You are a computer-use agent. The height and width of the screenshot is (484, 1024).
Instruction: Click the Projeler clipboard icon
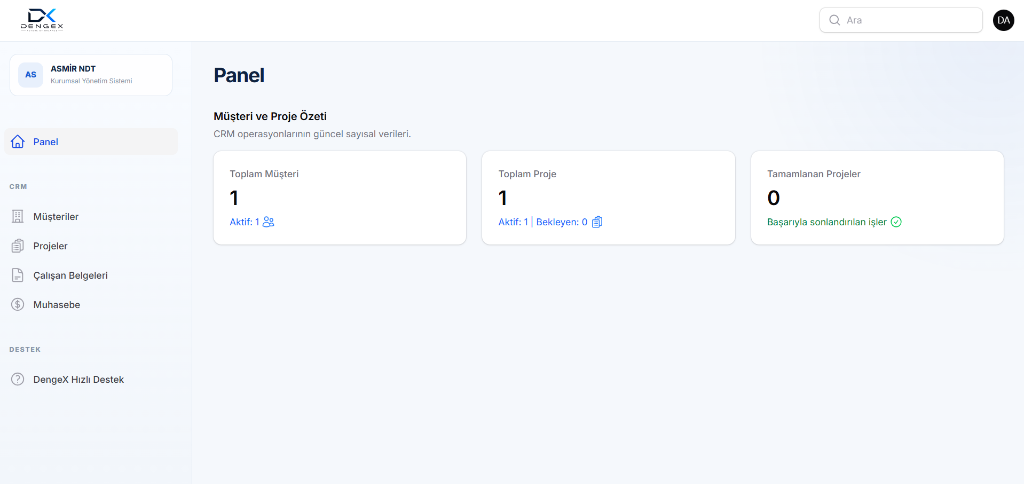(18, 246)
